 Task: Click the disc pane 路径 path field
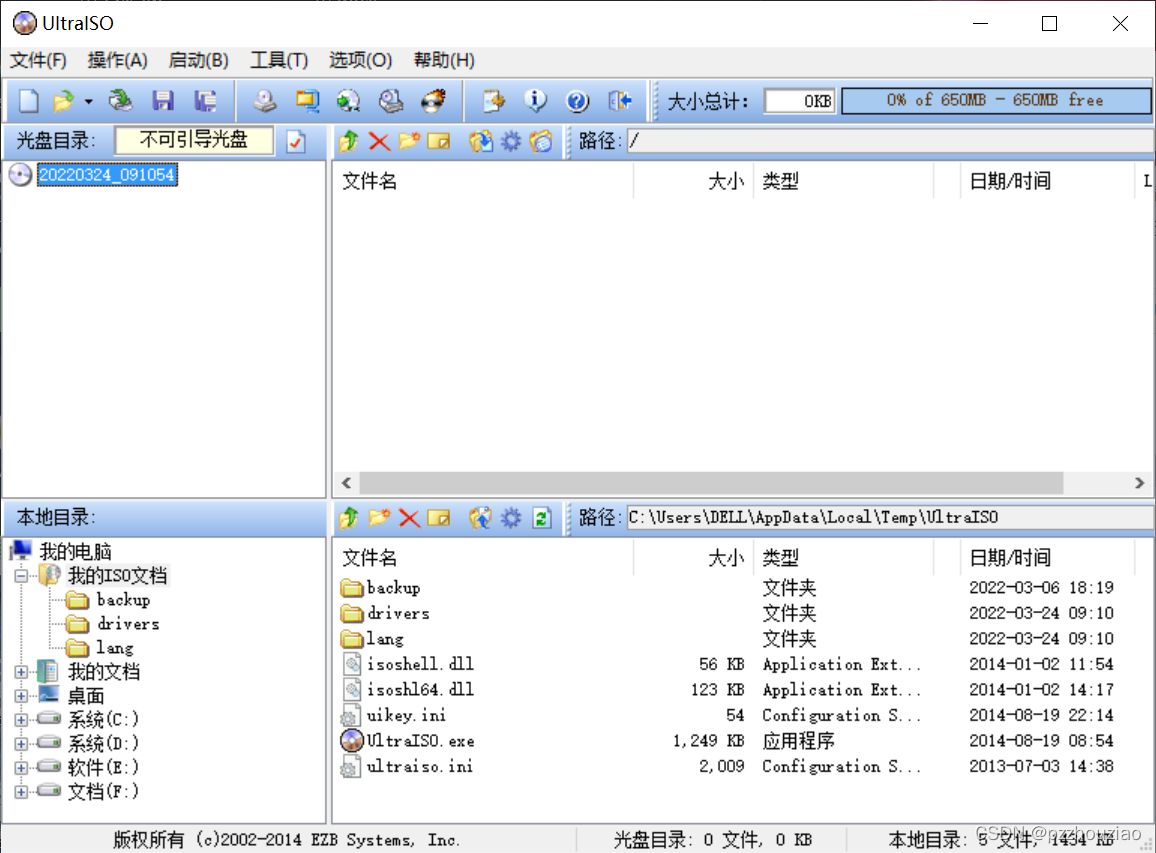click(x=890, y=141)
